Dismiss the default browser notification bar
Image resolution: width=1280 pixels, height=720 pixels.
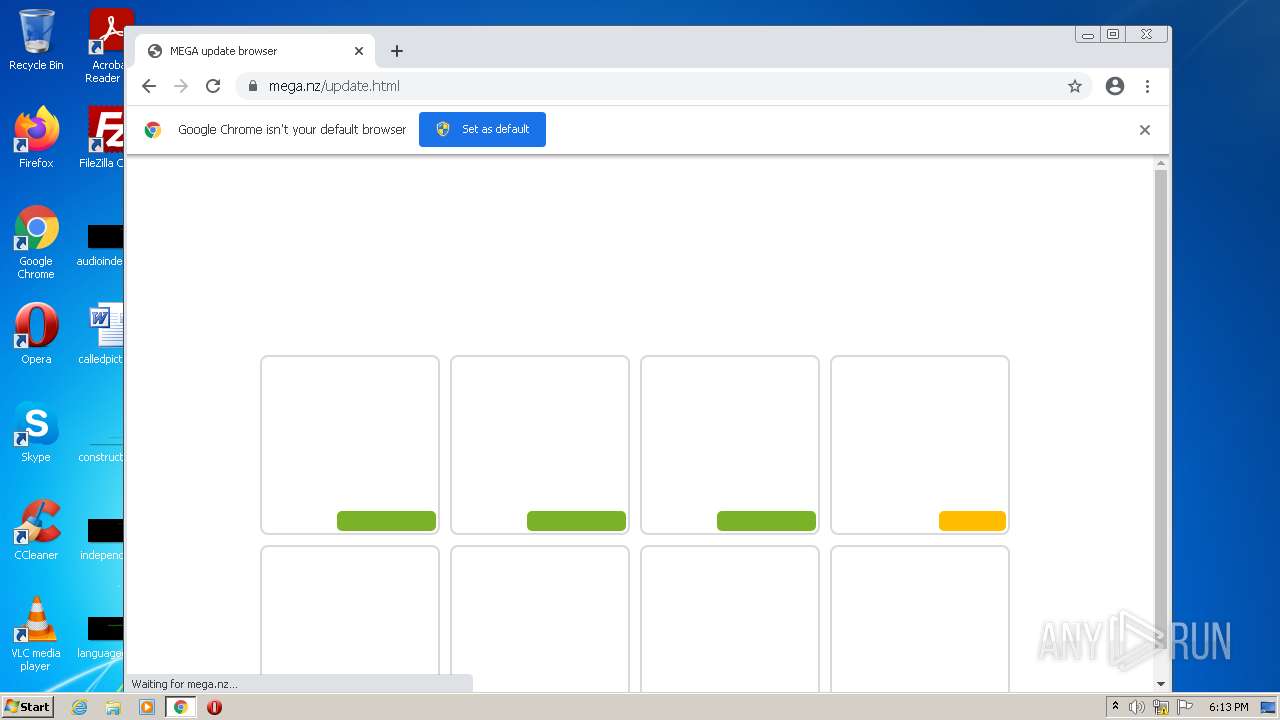pyautogui.click(x=1145, y=130)
